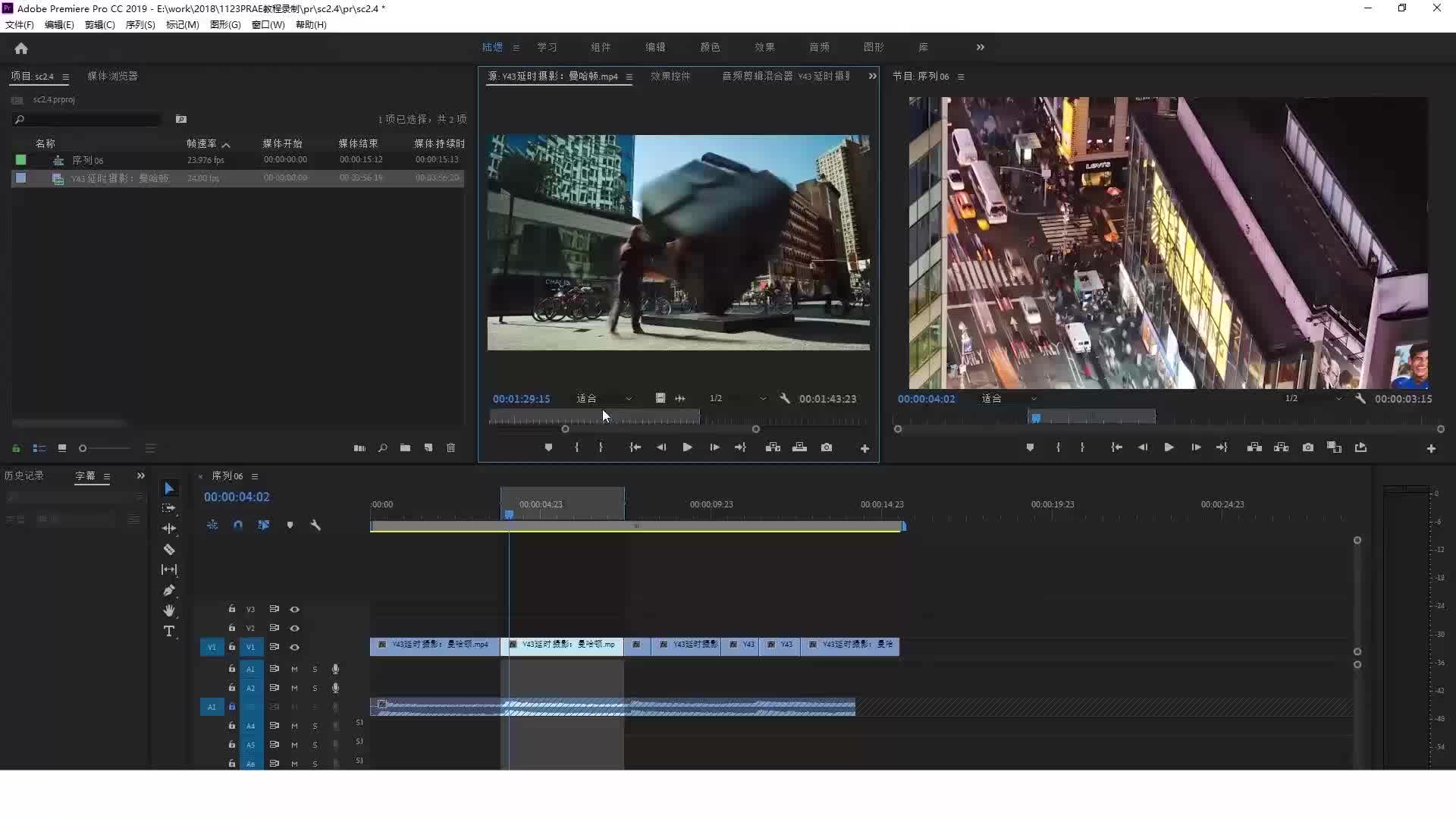Switch to the Type tool

170,631
